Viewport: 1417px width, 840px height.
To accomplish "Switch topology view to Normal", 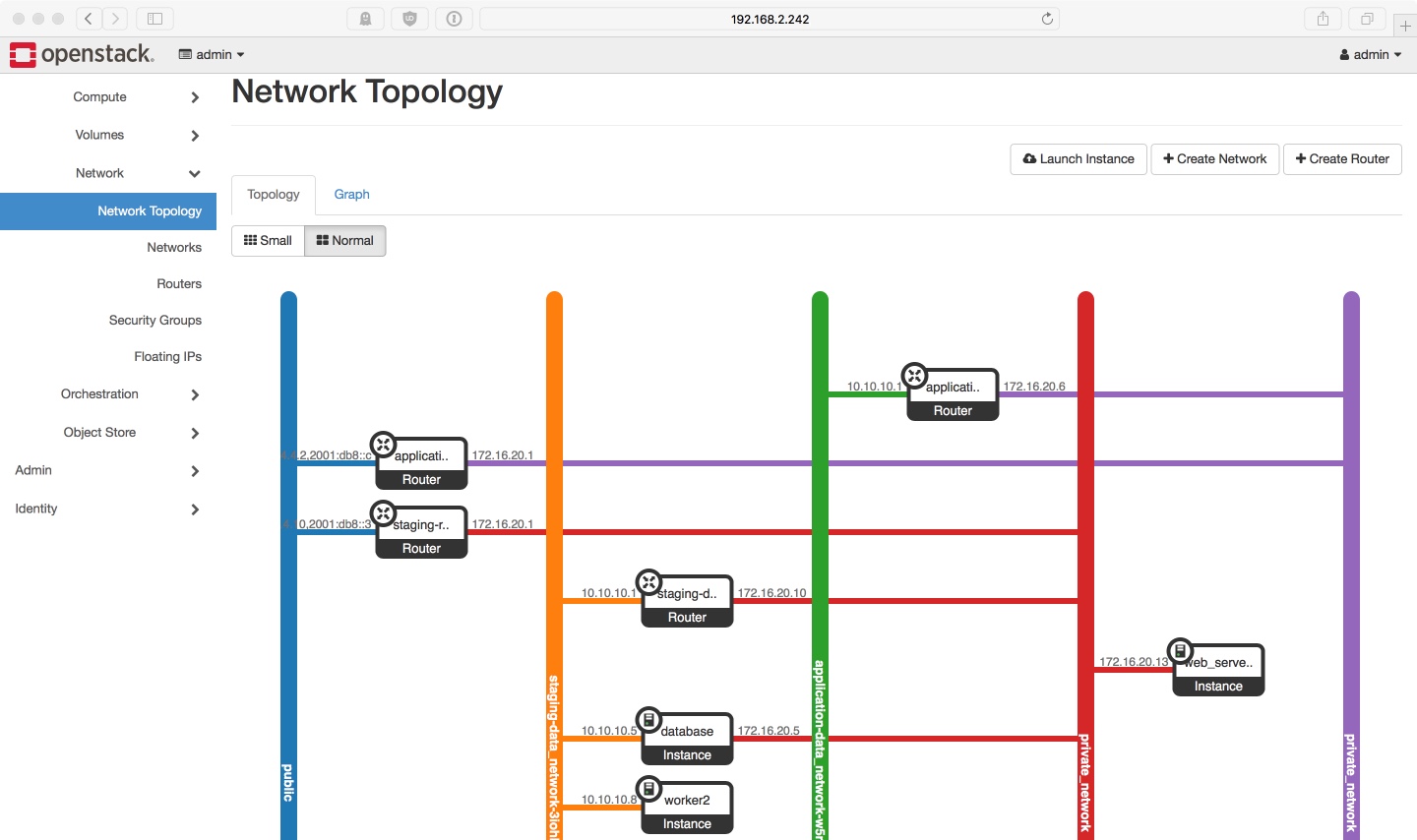I will pos(345,241).
